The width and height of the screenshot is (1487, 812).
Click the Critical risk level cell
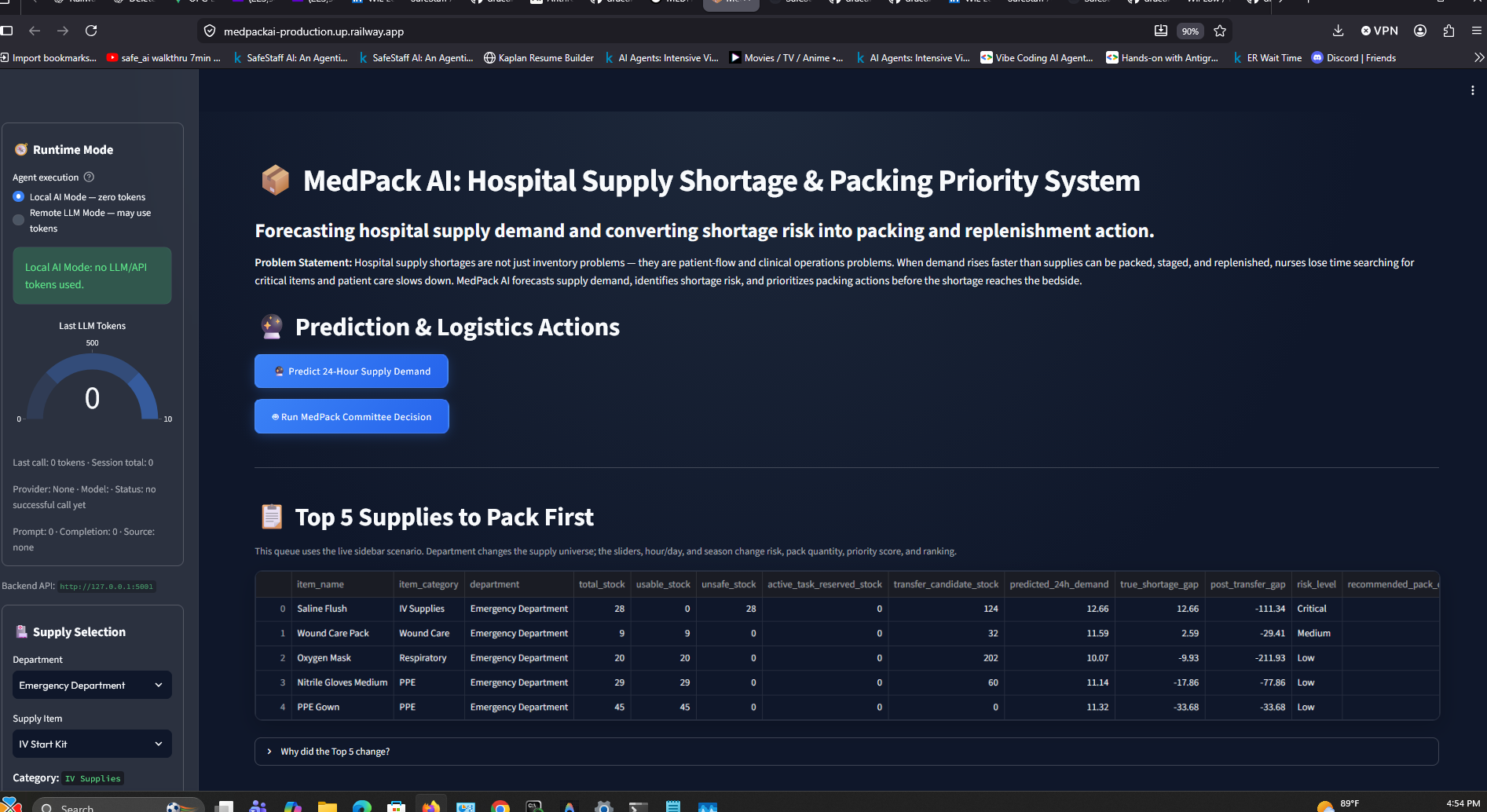[1316, 609]
